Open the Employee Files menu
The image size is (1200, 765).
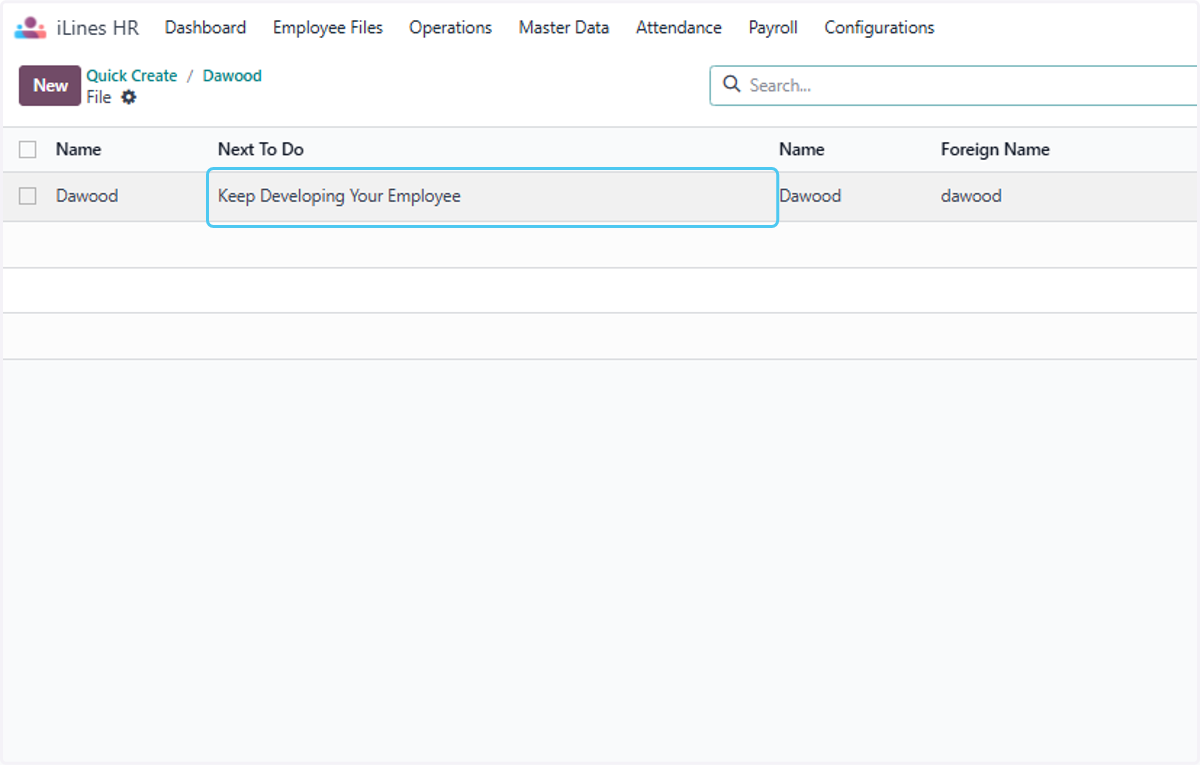coord(328,28)
